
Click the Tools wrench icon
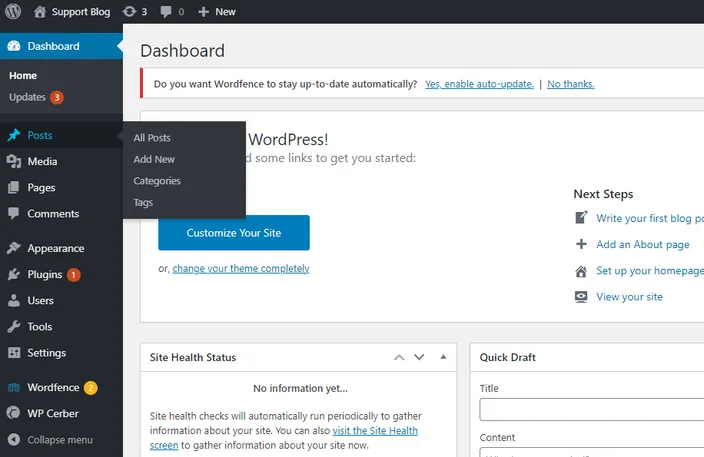coord(14,326)
